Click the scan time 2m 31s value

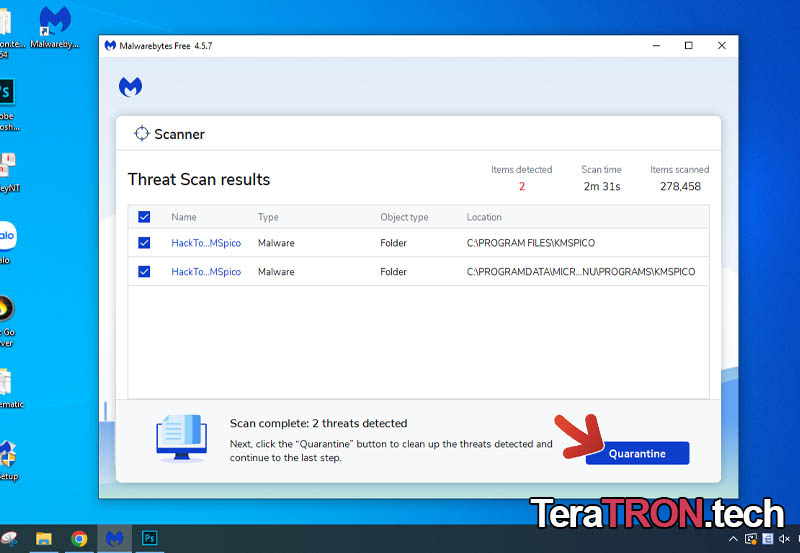click(602, 186)
